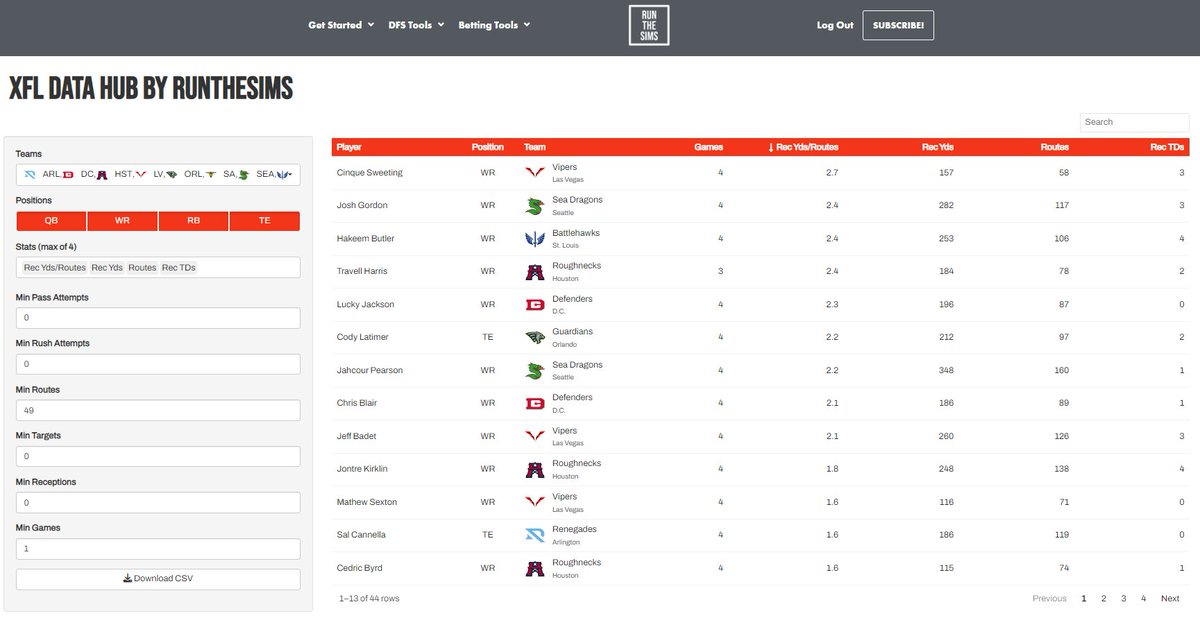Click the Run The Sims logo
Screen dimensions: 1200x618
coord(648,24)
